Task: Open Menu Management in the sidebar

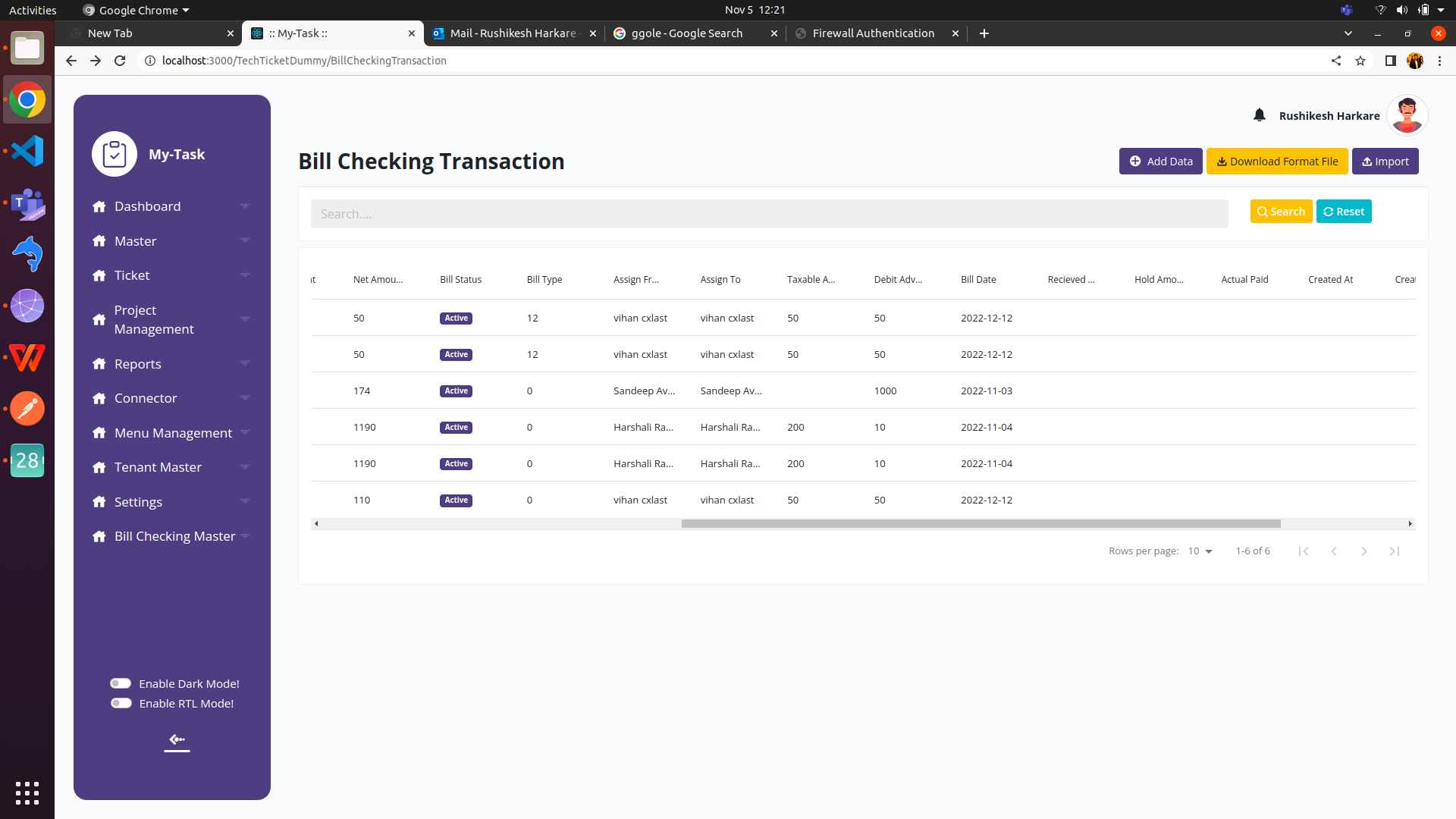Action: pyautogui.click(x=173, y=433)
